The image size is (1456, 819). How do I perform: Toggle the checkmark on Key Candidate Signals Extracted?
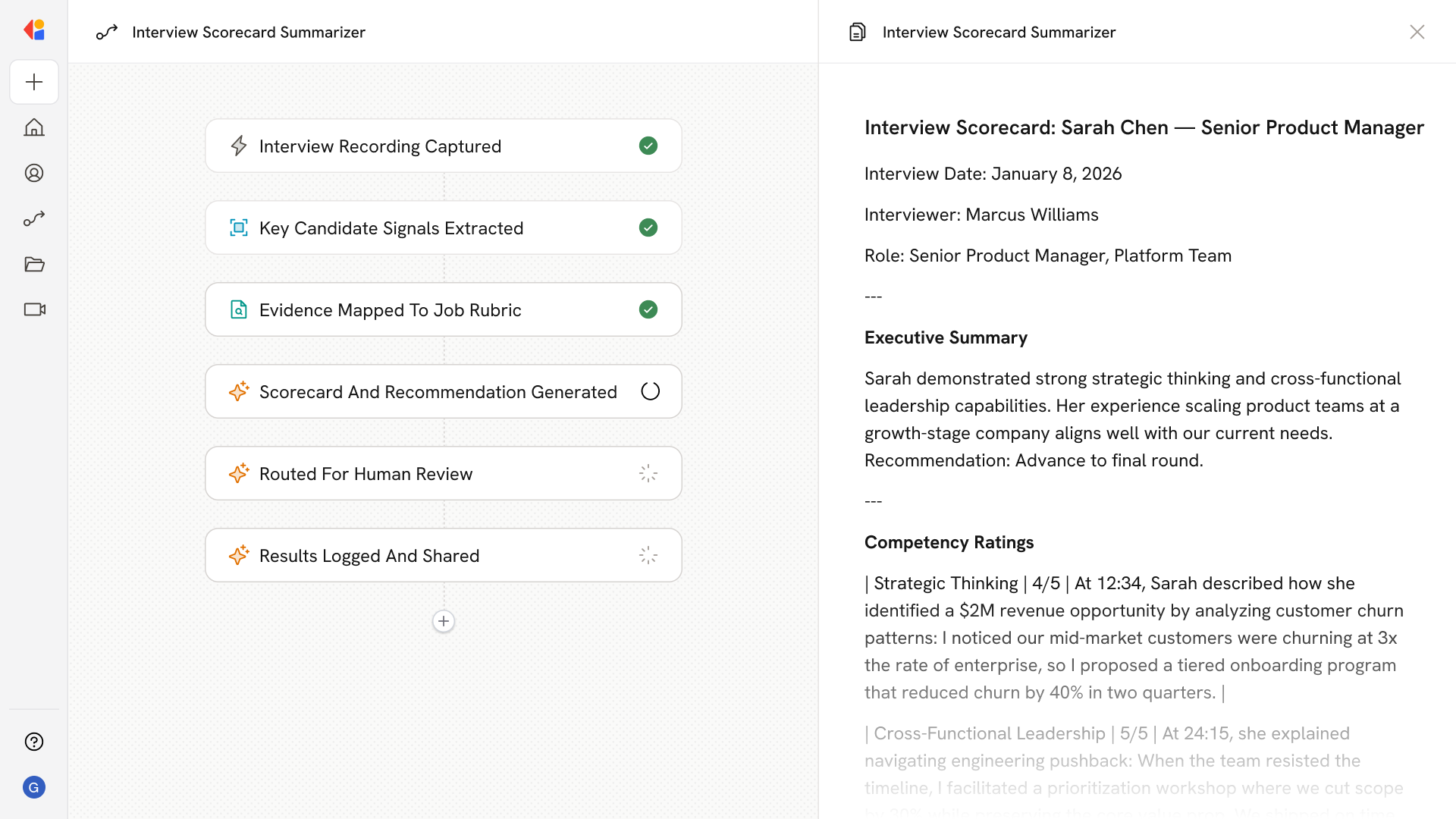coord(648,227)
